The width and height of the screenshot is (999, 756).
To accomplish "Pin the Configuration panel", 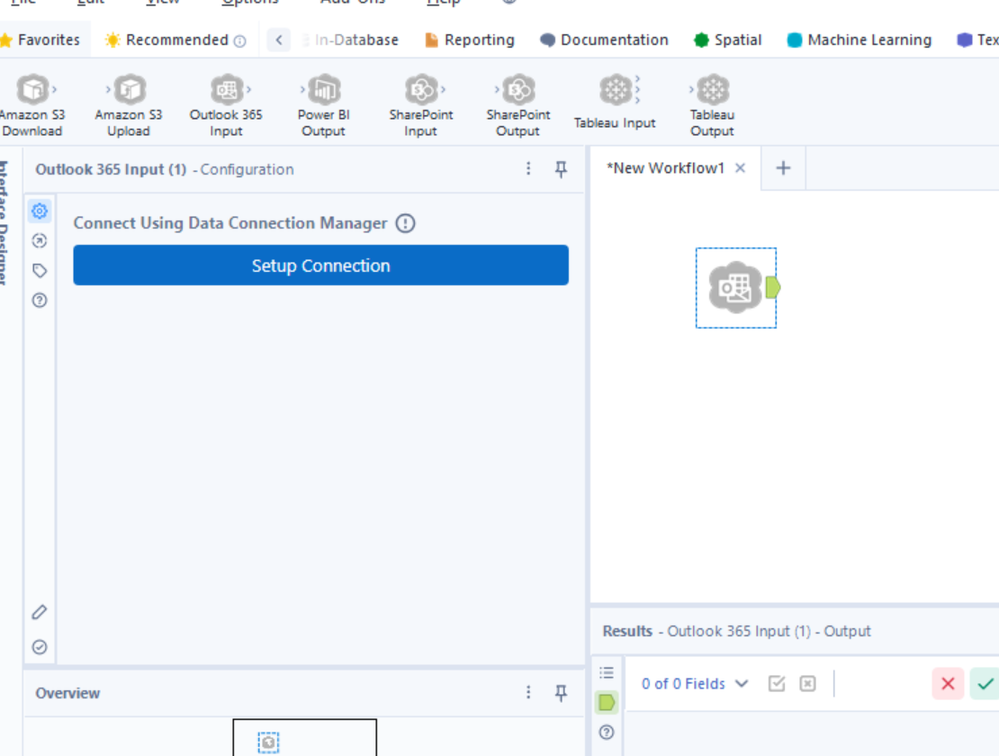I will 561,169.
